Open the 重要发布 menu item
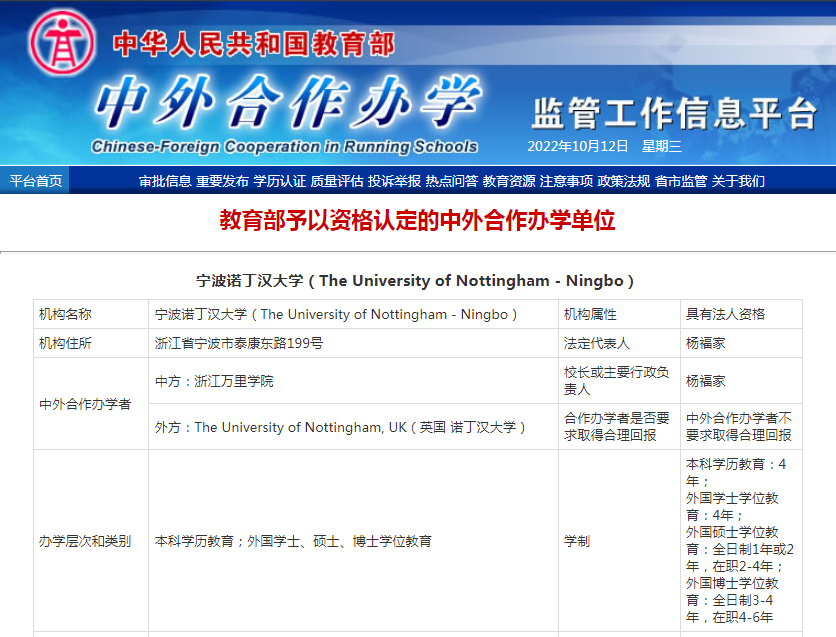Viewport: 836px width, 637px height. 222,181
